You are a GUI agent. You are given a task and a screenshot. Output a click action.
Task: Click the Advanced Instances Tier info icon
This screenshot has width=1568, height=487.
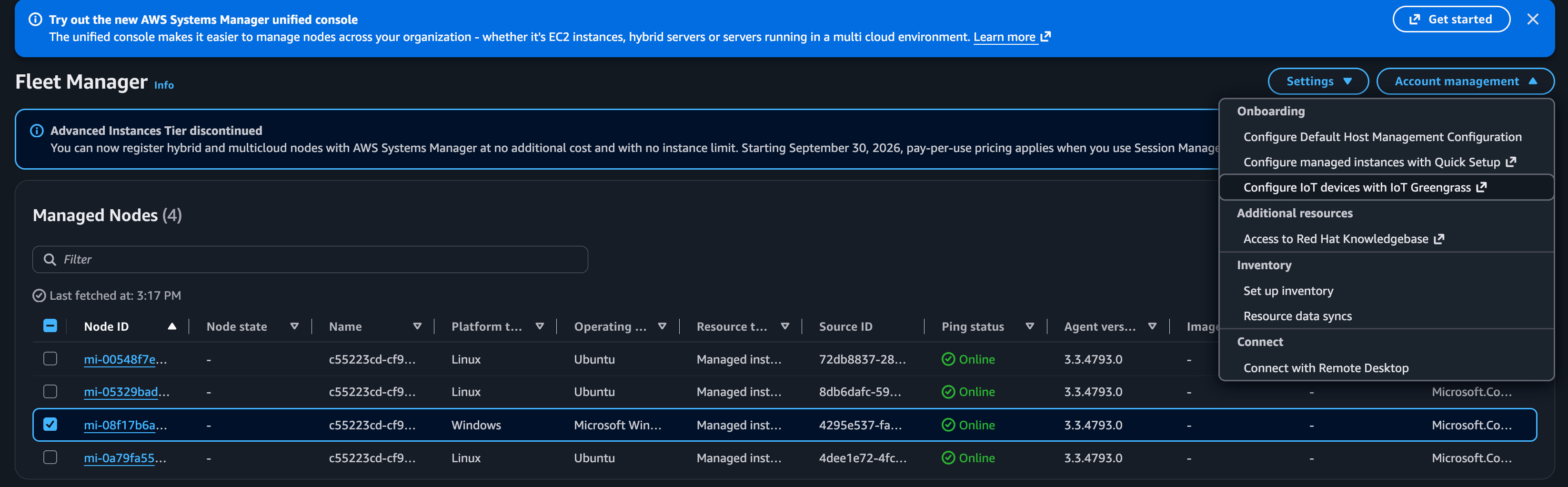point(37,131)
